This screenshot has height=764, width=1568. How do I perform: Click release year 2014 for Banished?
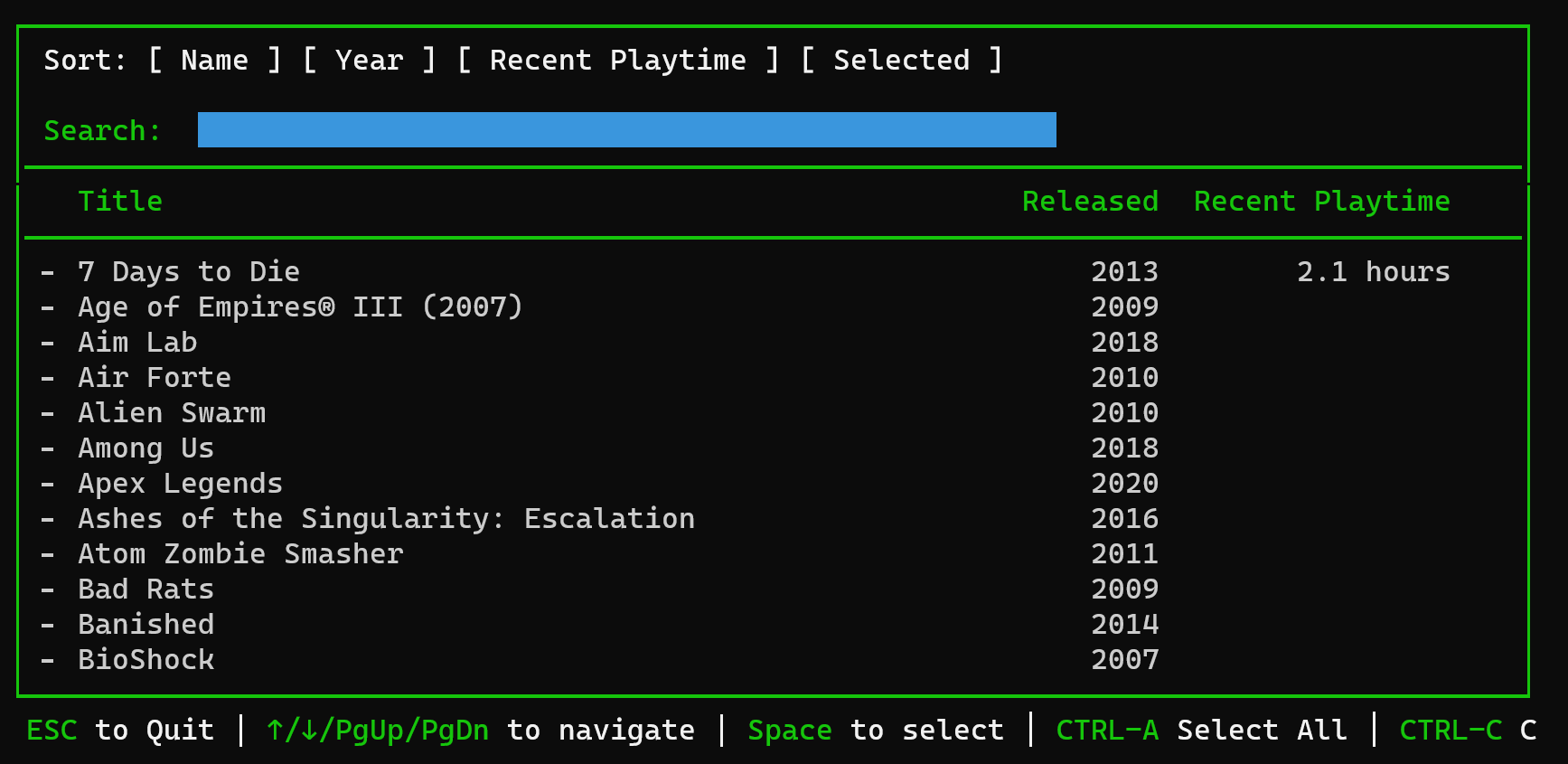click(x=1124, y=624)
